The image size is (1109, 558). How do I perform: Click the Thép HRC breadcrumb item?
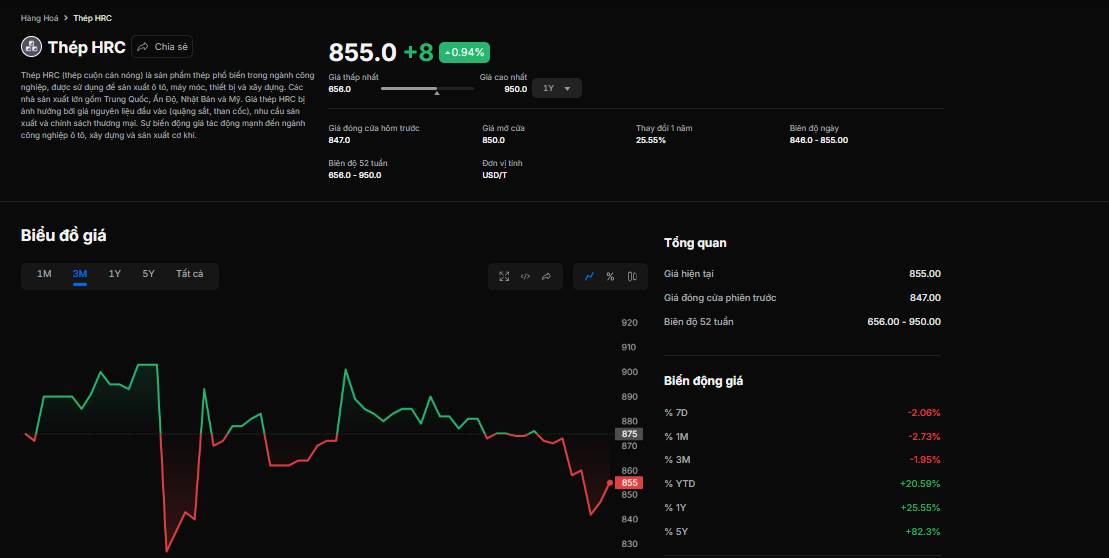click(x=92, y=18)
